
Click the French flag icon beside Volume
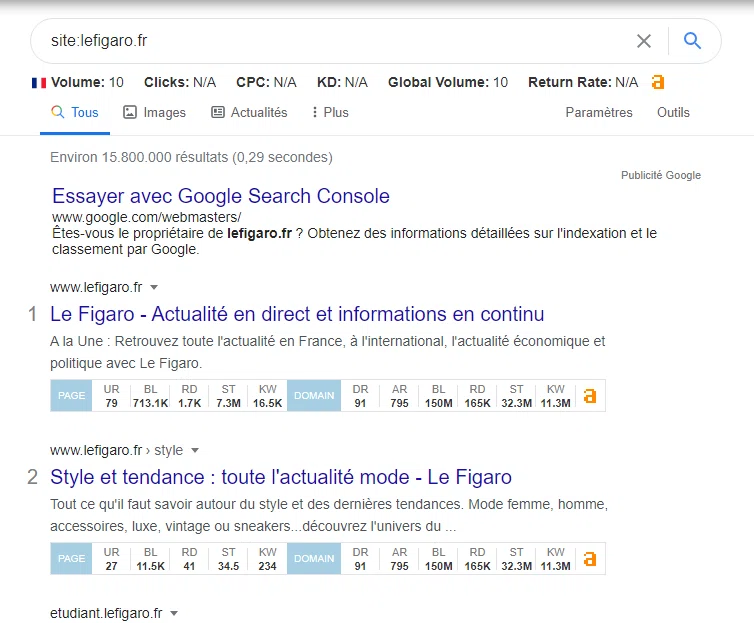(39, 83)
